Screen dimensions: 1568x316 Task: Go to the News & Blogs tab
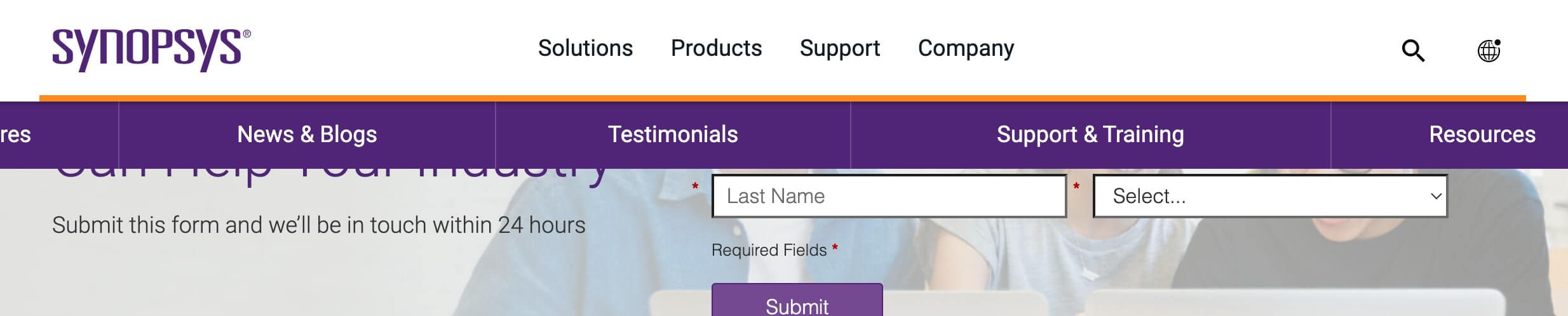coord(307,135)
